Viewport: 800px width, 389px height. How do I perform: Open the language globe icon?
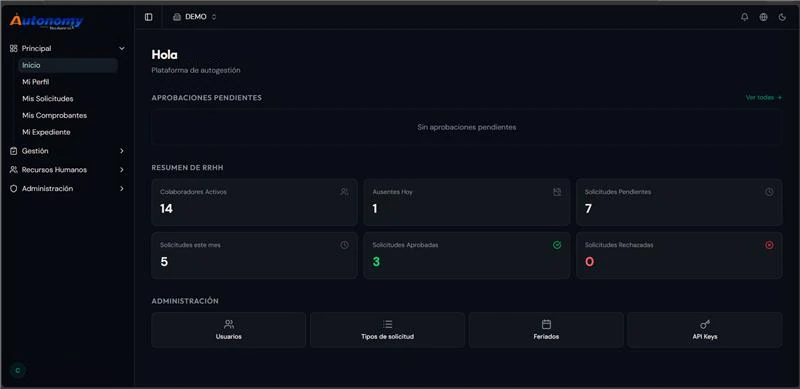point(763,17)
